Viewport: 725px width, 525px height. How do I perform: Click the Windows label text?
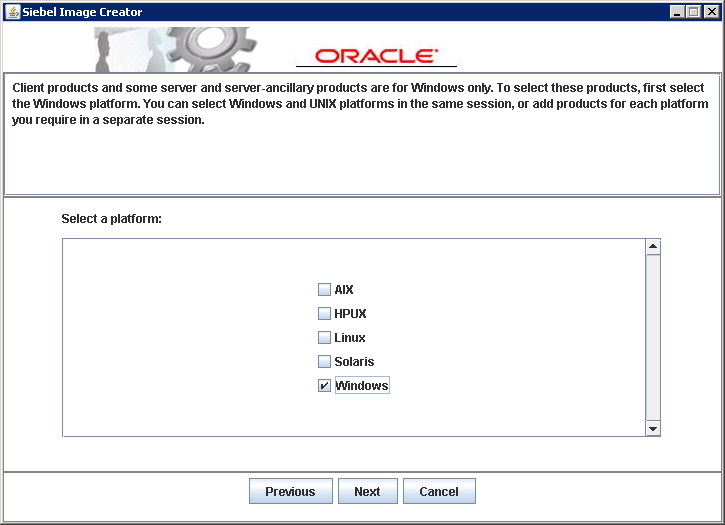(x=362, y=385)
